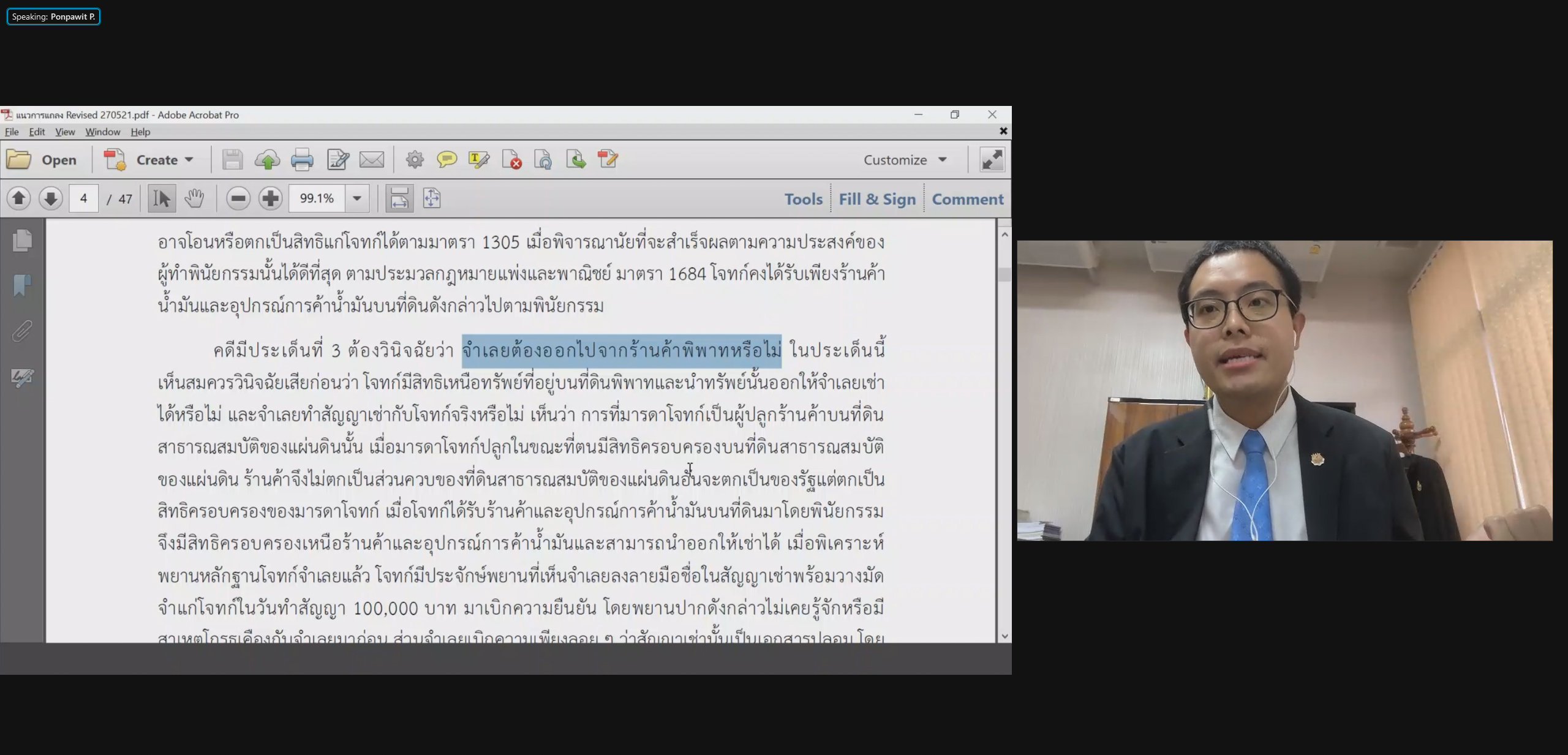The width and height of the screenshot is (1568, 755).
Task: Click the scrollbar down arrow
Action: [x=1005, y=636]
